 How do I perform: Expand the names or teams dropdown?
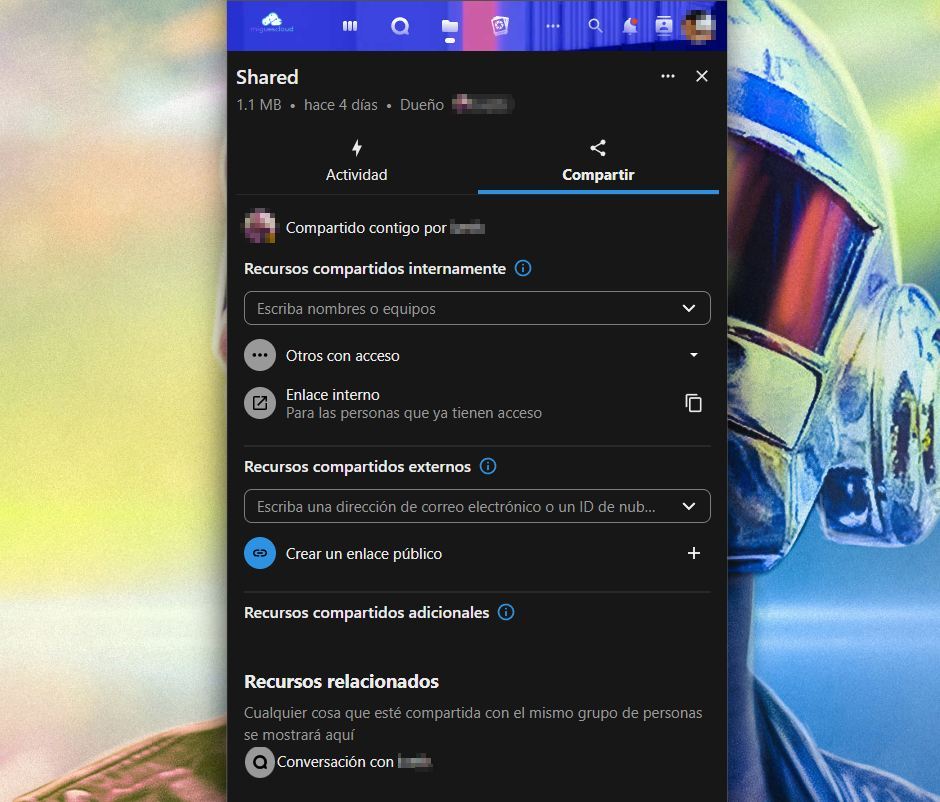689,308
